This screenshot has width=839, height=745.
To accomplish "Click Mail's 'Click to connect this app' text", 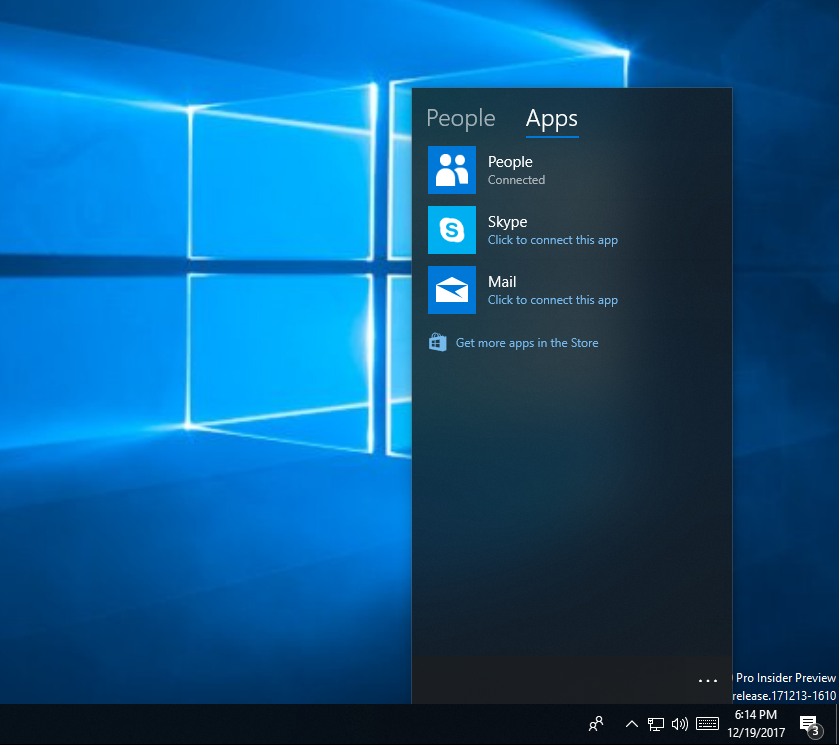I will pos(552,300).
